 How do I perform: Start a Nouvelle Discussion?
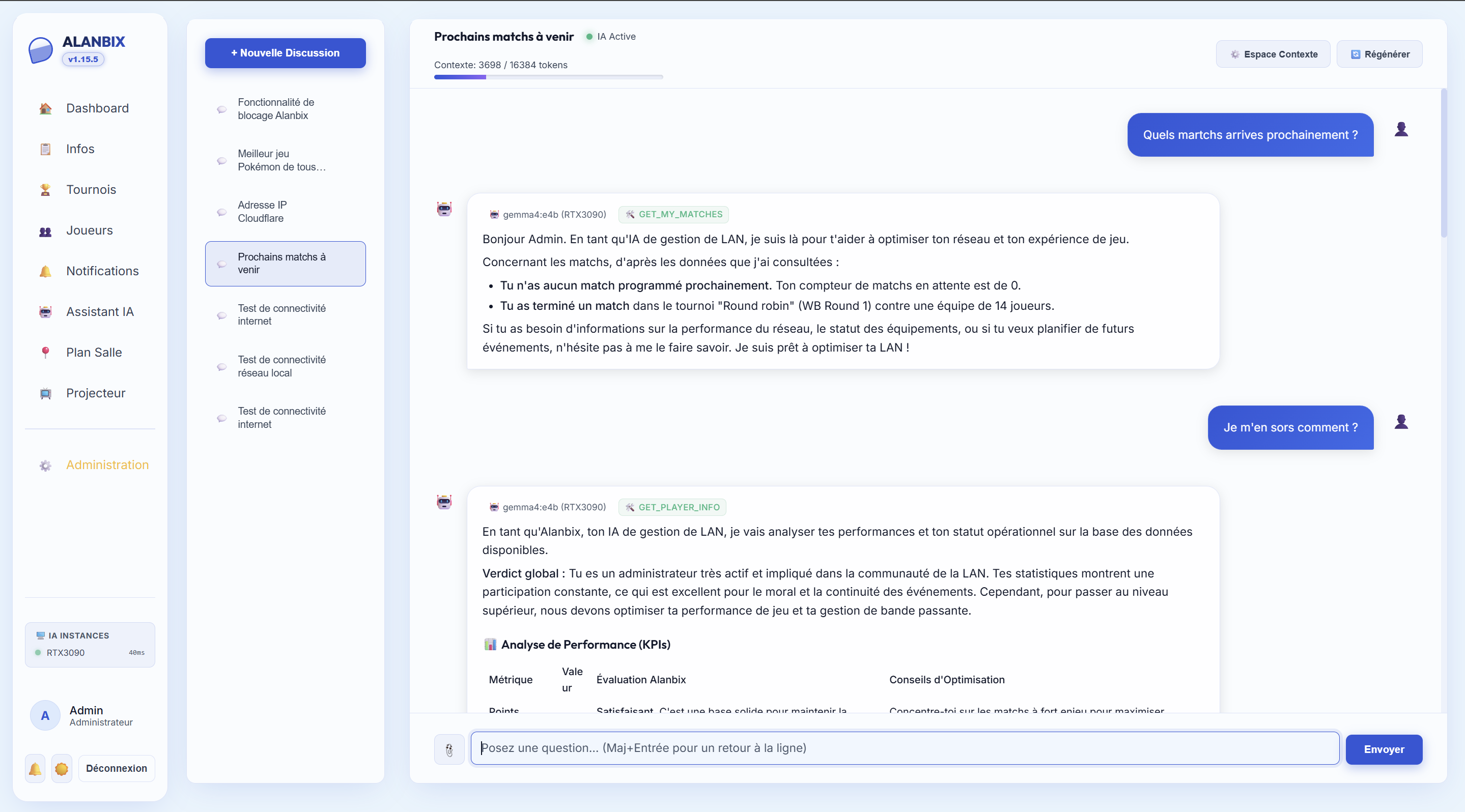pos(285,53)
